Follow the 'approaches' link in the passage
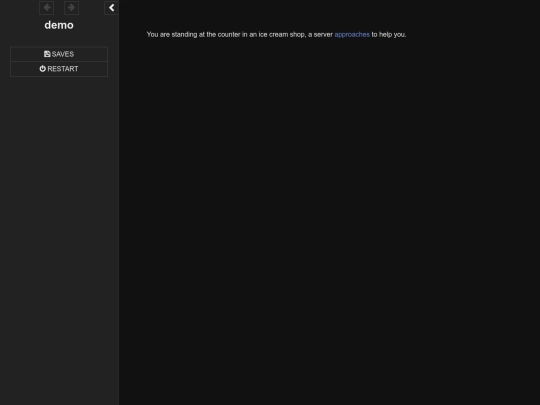 click(x=352, y=34)
